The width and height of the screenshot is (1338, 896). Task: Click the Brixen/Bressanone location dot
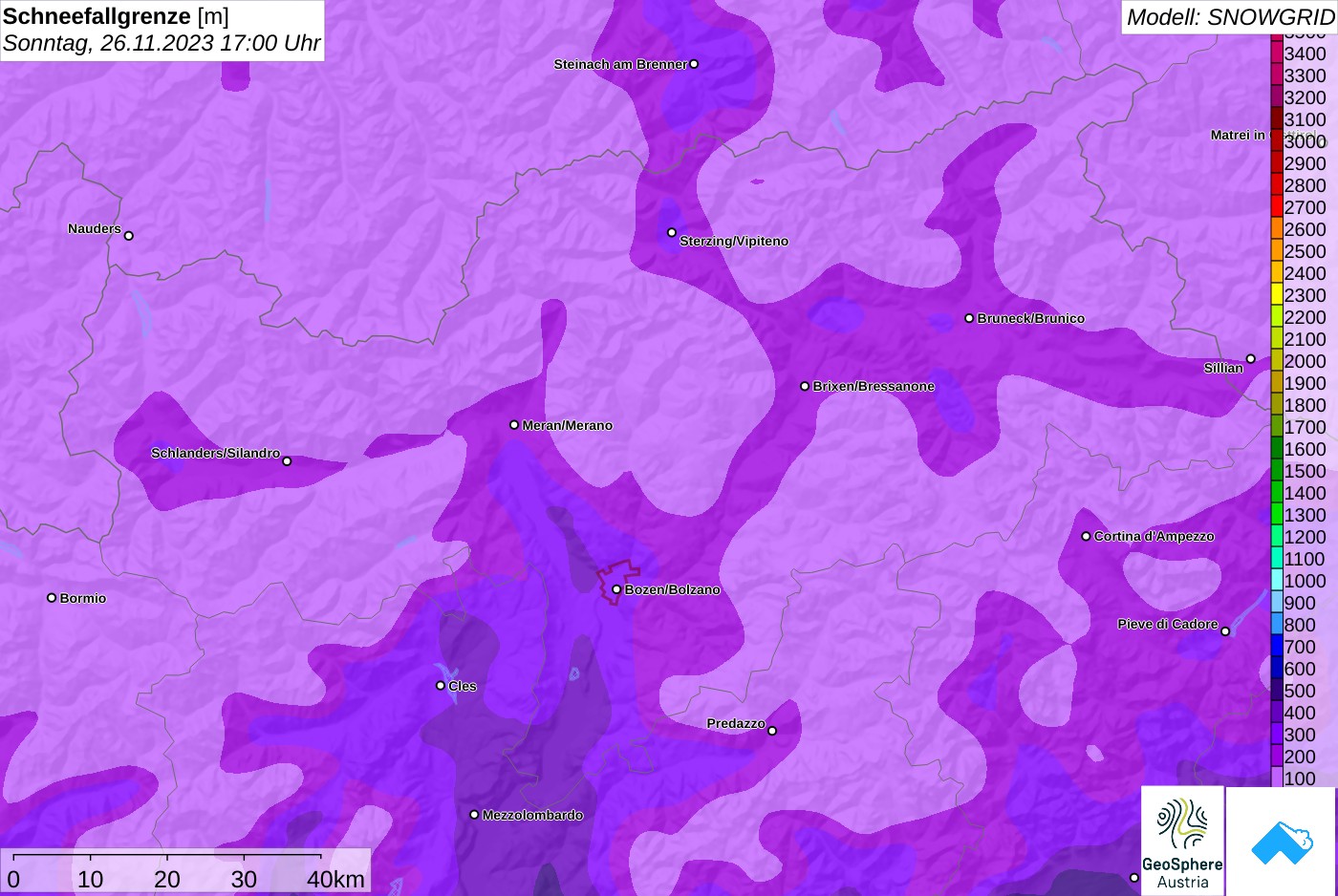pyautogui.click(x=805, y=386)
